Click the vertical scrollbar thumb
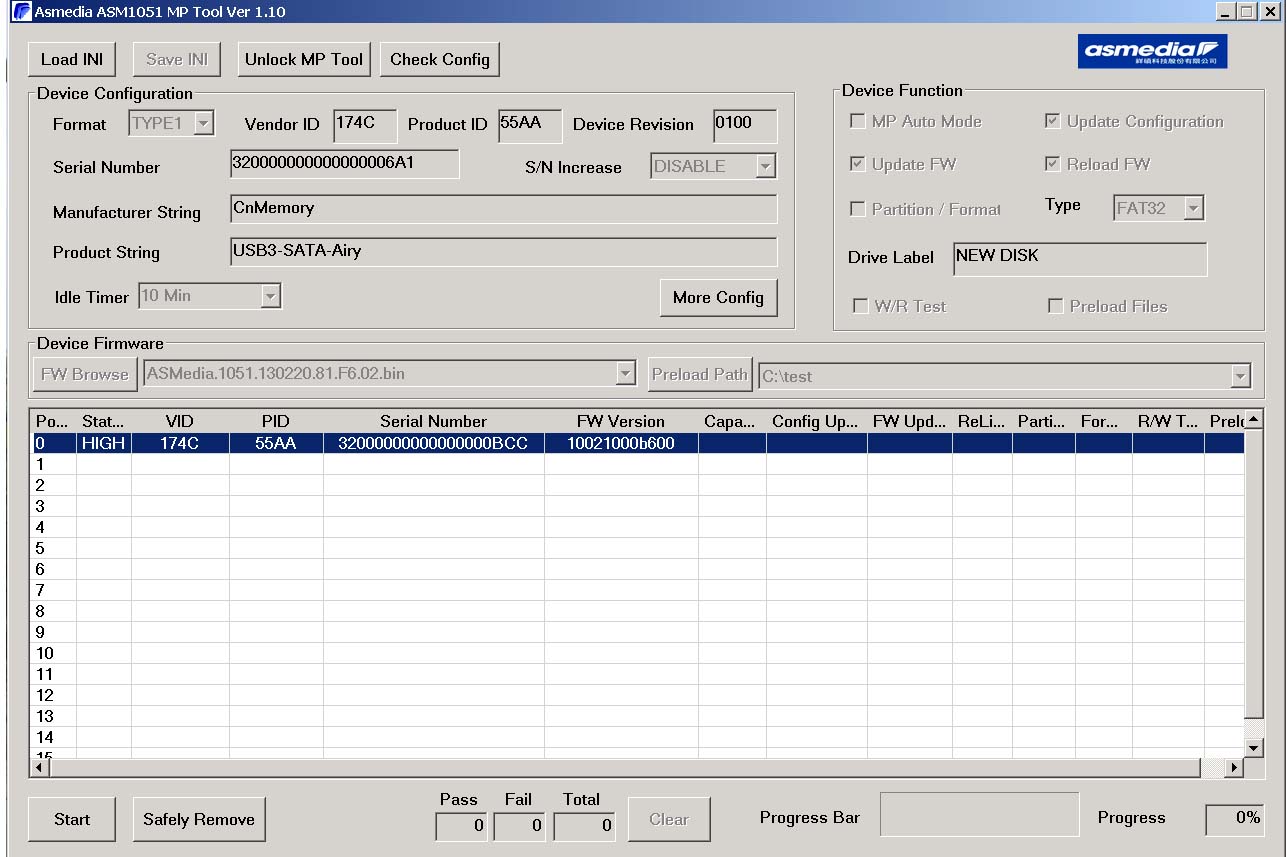This screenshot has height=857, width=1286. tap(1253, 573)
